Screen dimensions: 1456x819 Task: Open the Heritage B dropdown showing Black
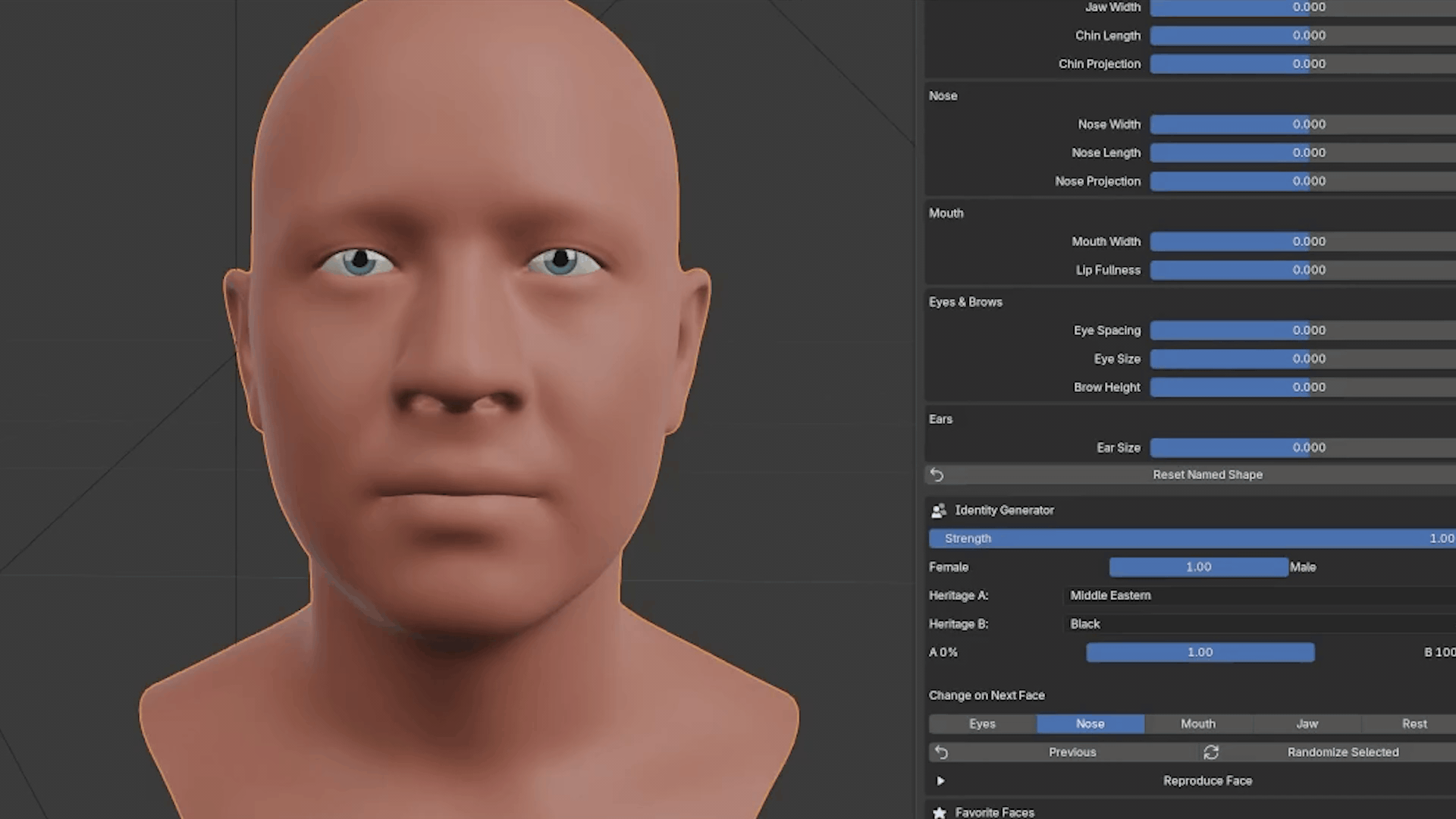[x=1260, y=624]
